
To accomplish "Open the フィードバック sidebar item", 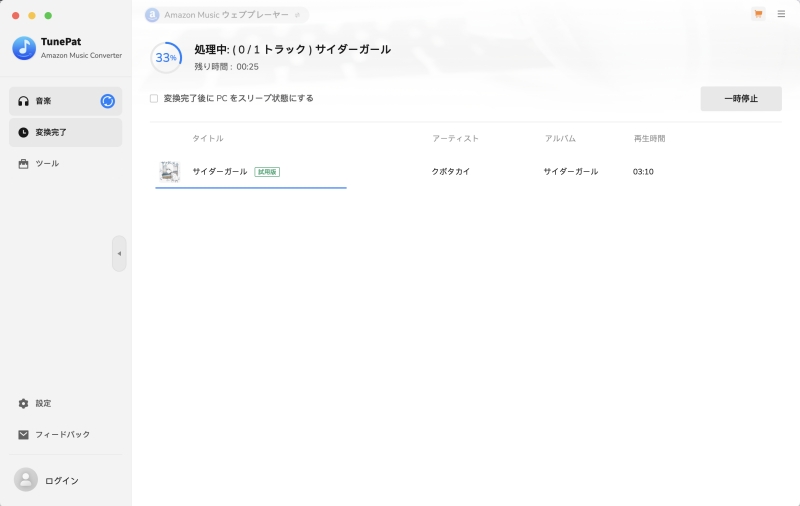I will tap(63, 435).
